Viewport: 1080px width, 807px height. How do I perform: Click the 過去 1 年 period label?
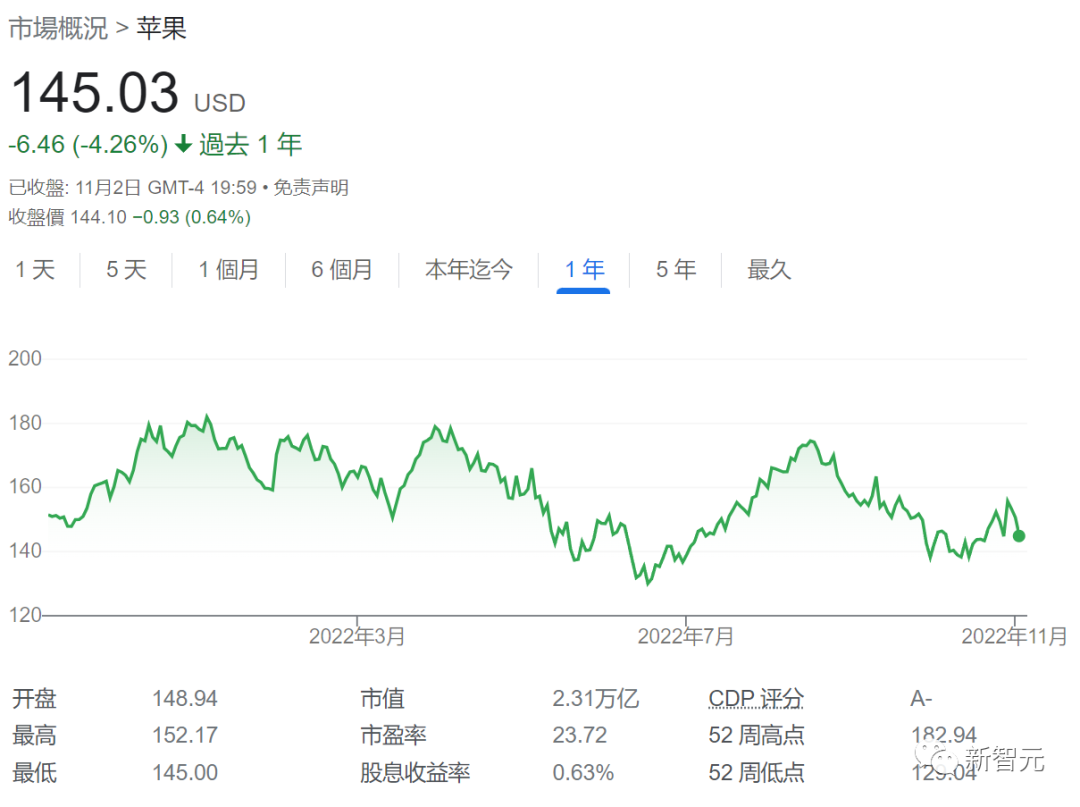(251, 145)
